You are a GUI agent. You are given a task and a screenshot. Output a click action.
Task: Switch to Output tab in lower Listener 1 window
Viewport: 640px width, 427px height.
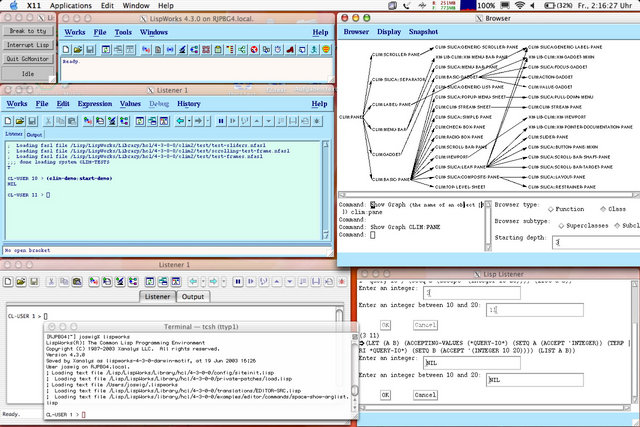click(193, 297)
